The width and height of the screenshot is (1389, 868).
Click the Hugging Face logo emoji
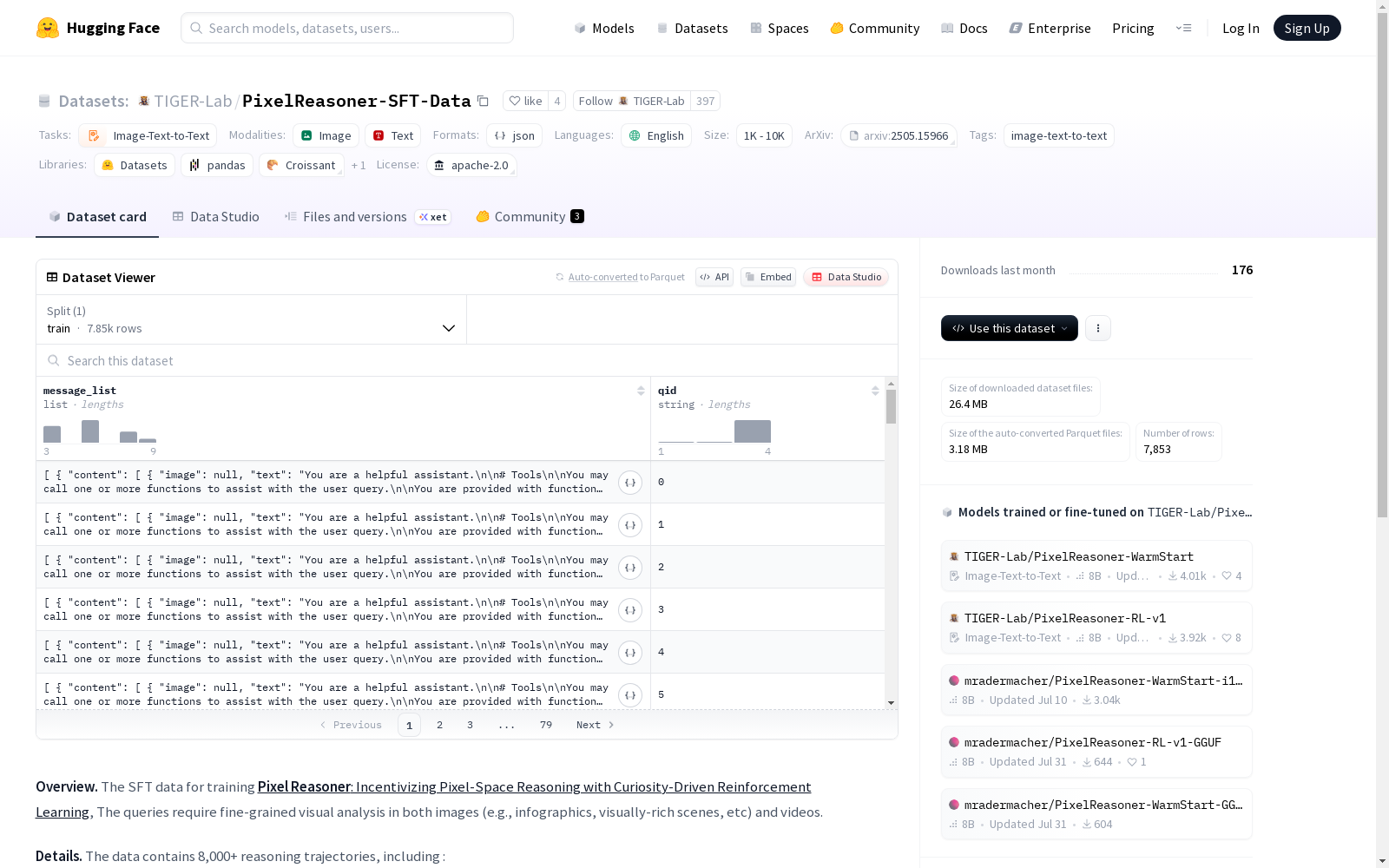point(48,28)
